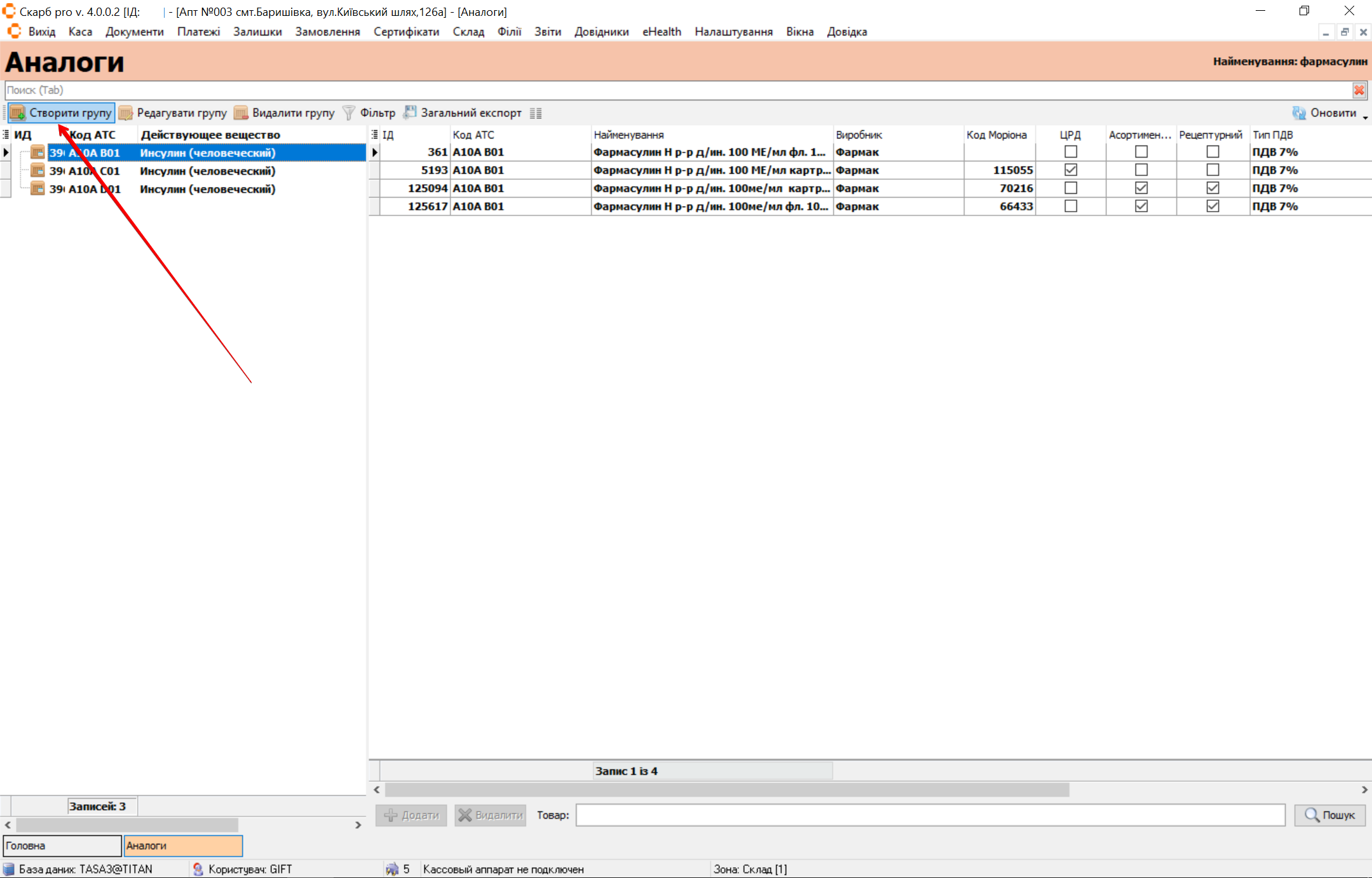The image size is (1372, 878).
Task: Click the Додати button
Action: (411, 815)
